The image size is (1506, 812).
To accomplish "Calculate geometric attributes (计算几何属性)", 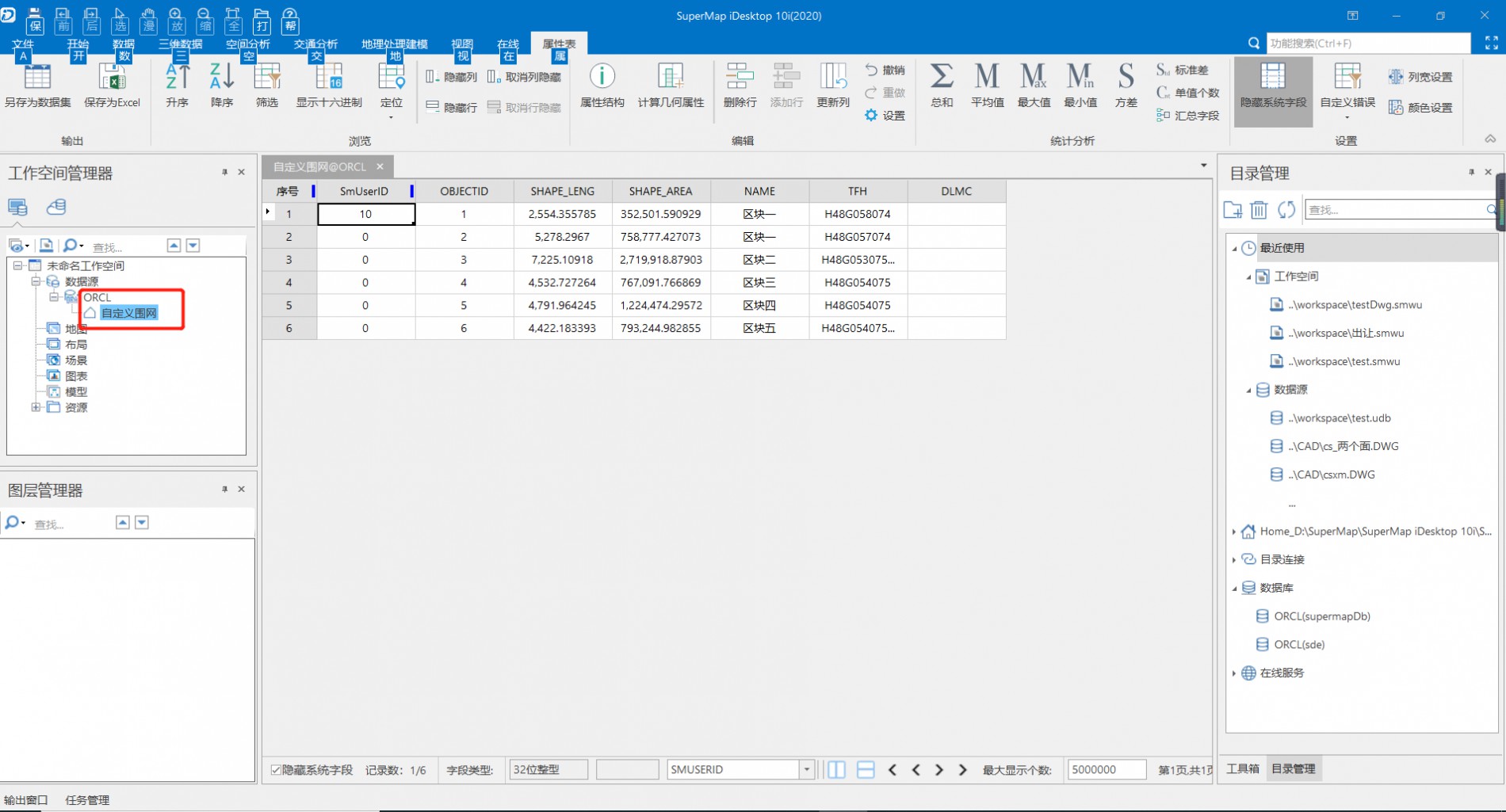I will point(671,86).
